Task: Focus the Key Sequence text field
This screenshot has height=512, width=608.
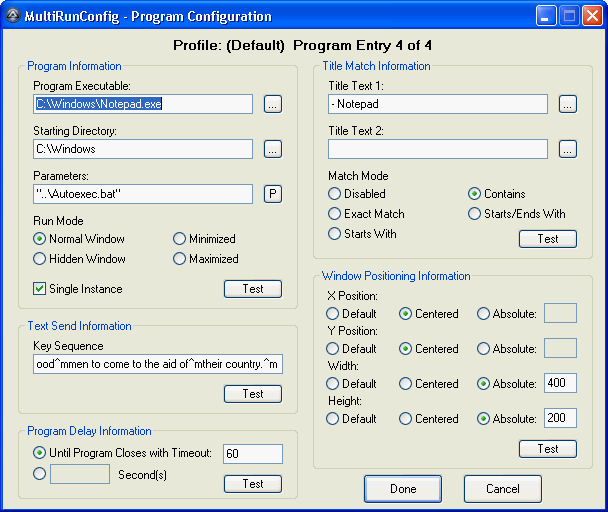Action: [158, 364]
